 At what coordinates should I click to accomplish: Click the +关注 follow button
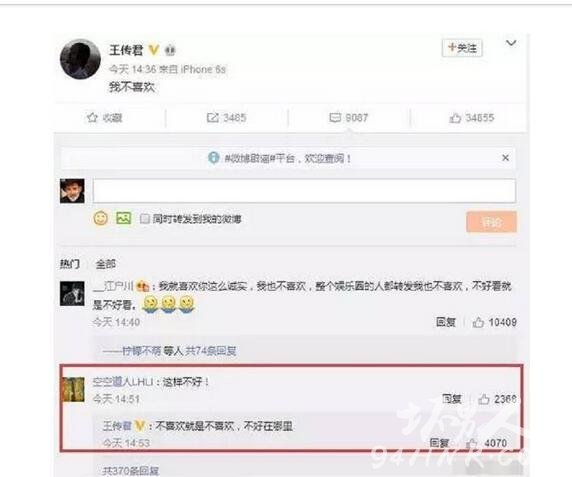(462, 48)
